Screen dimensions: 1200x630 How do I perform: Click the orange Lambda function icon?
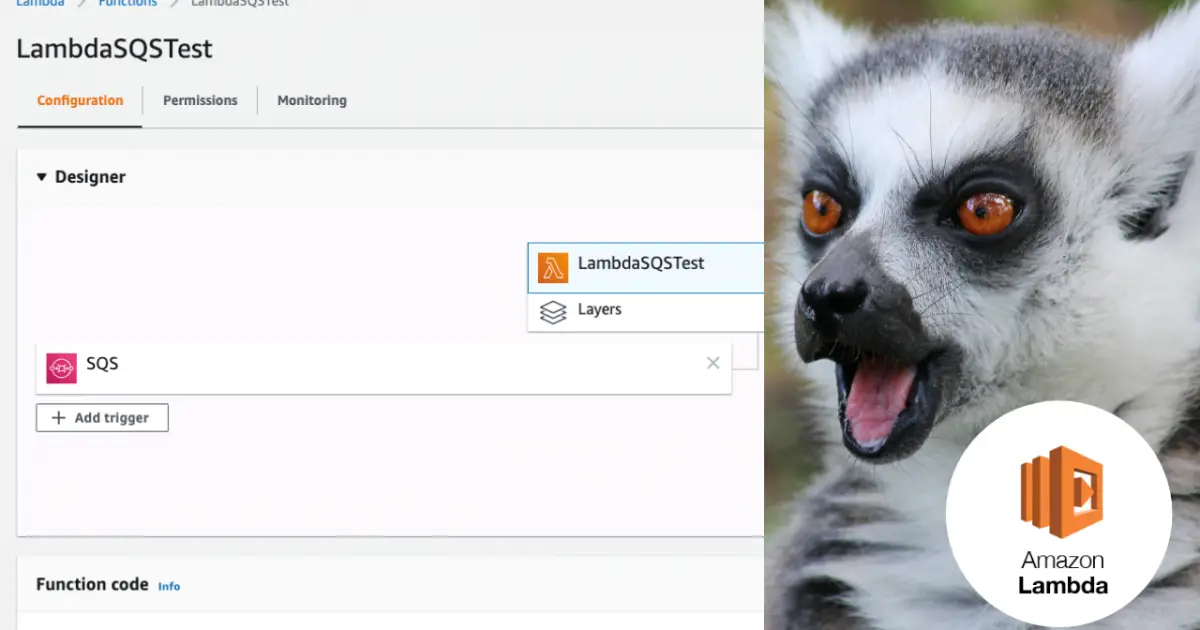click(553, 267)
